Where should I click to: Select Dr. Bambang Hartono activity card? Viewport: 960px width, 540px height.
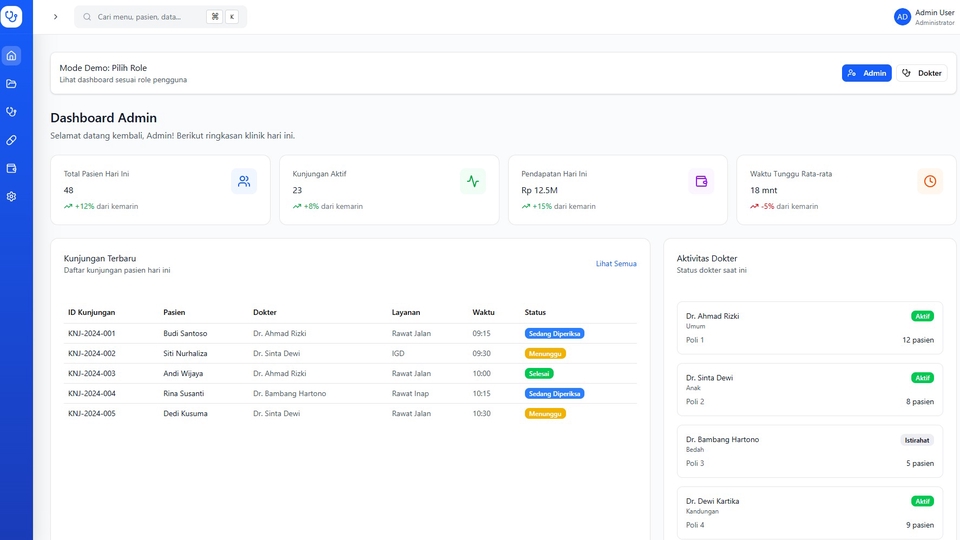click(810, 451)
